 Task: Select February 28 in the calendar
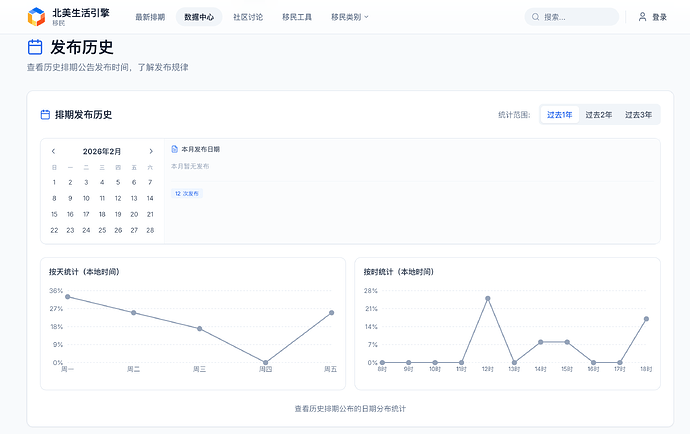coord(150,230)
